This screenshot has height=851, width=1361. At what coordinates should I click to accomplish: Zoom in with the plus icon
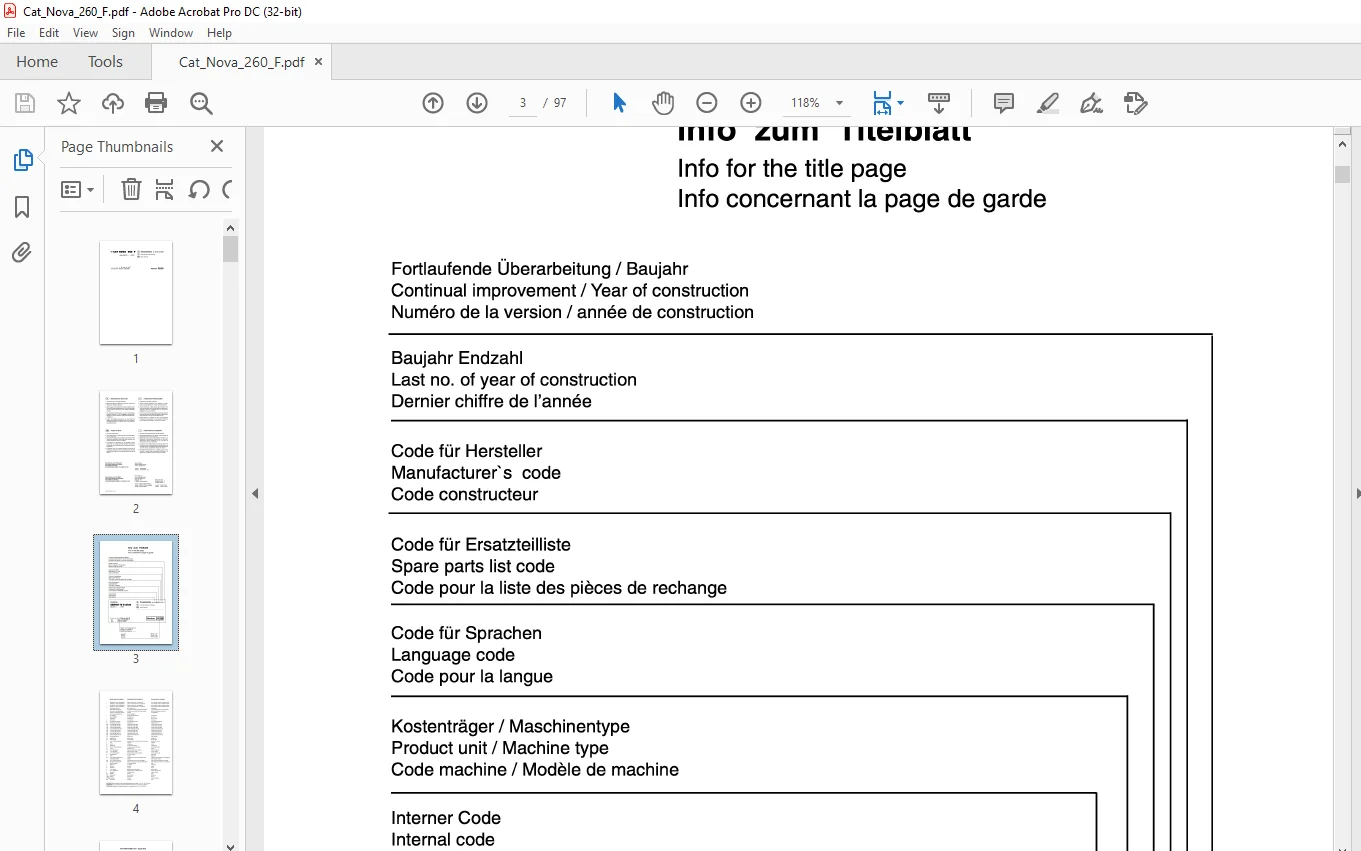tap(751, 103)
